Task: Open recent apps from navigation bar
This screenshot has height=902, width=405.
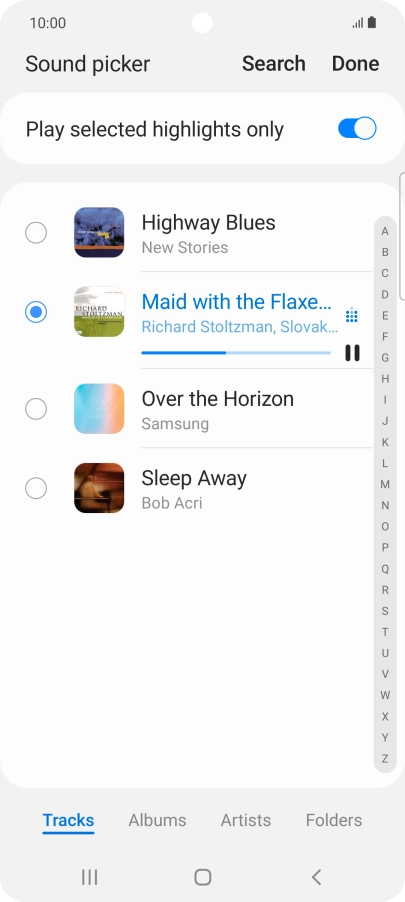Action: (89, 877)
